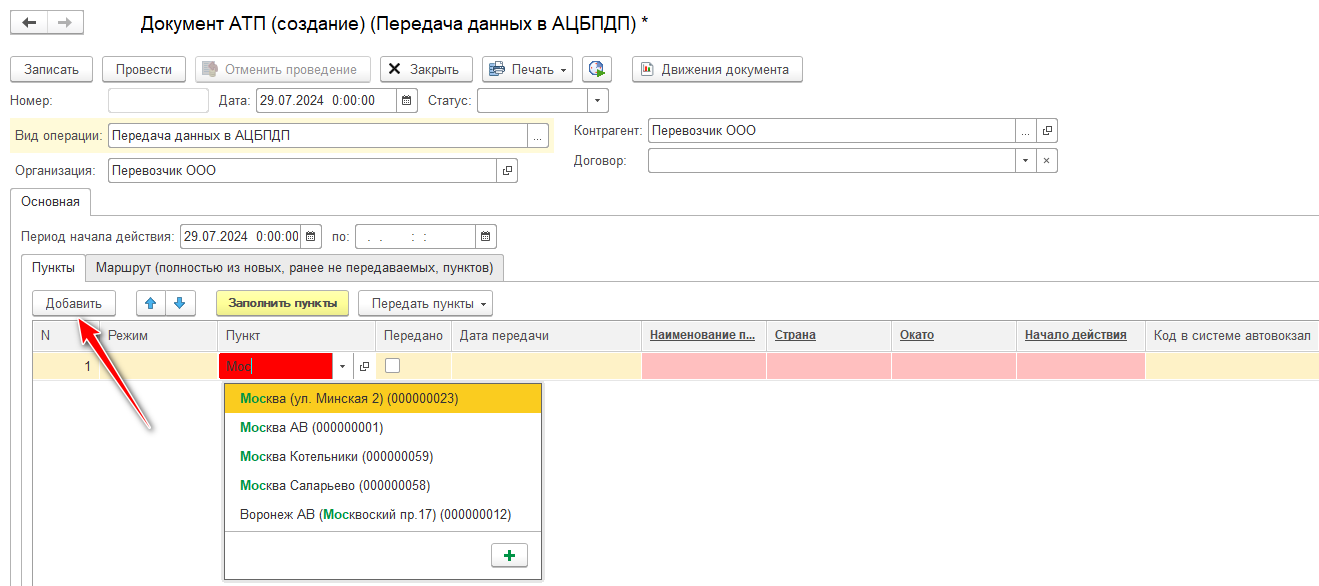Click green plus to create new пункт
Viewport: 1319px width, 586px height.
509,555
